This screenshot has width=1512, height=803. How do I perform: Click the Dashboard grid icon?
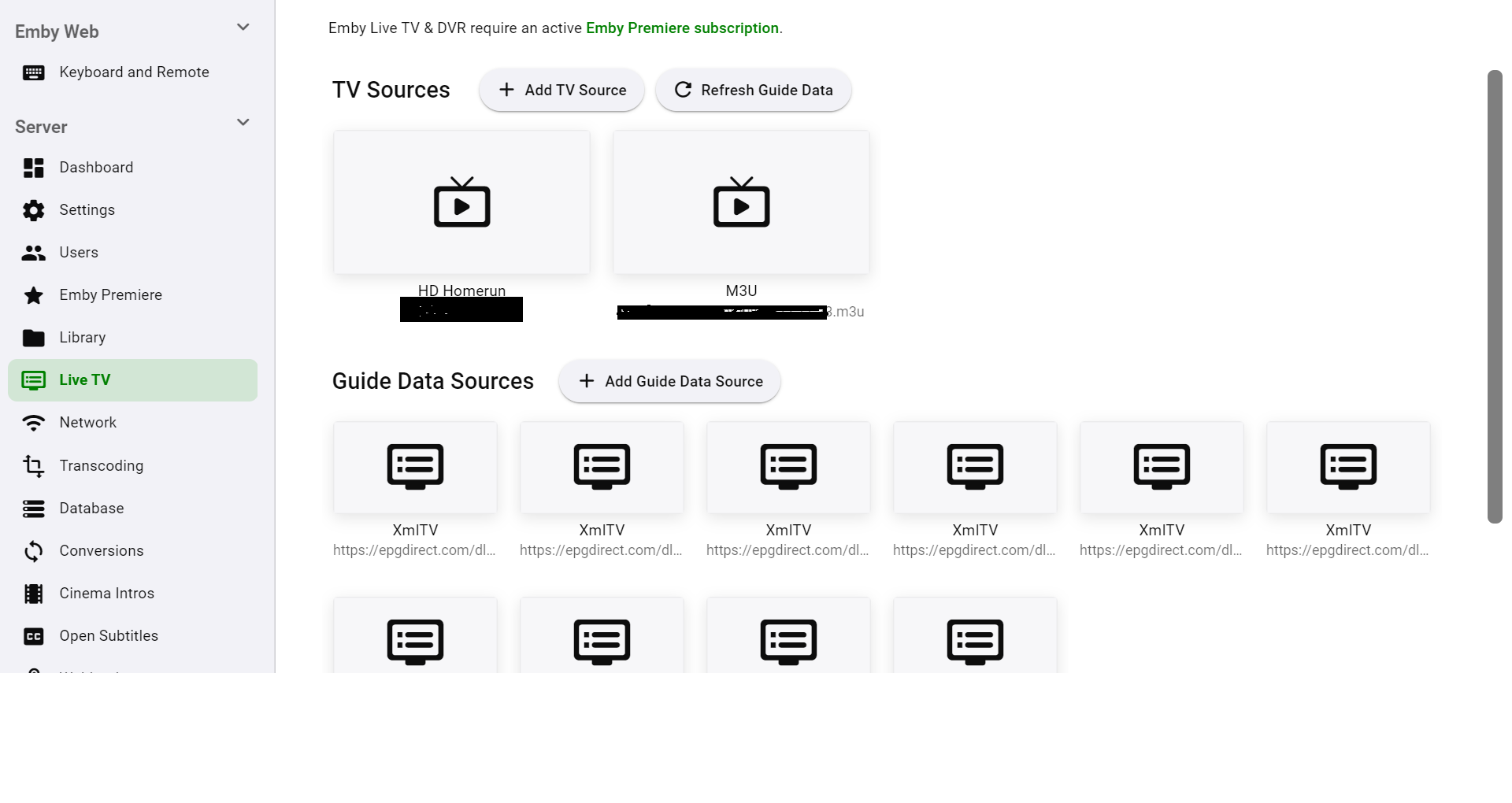coord(33,168)
